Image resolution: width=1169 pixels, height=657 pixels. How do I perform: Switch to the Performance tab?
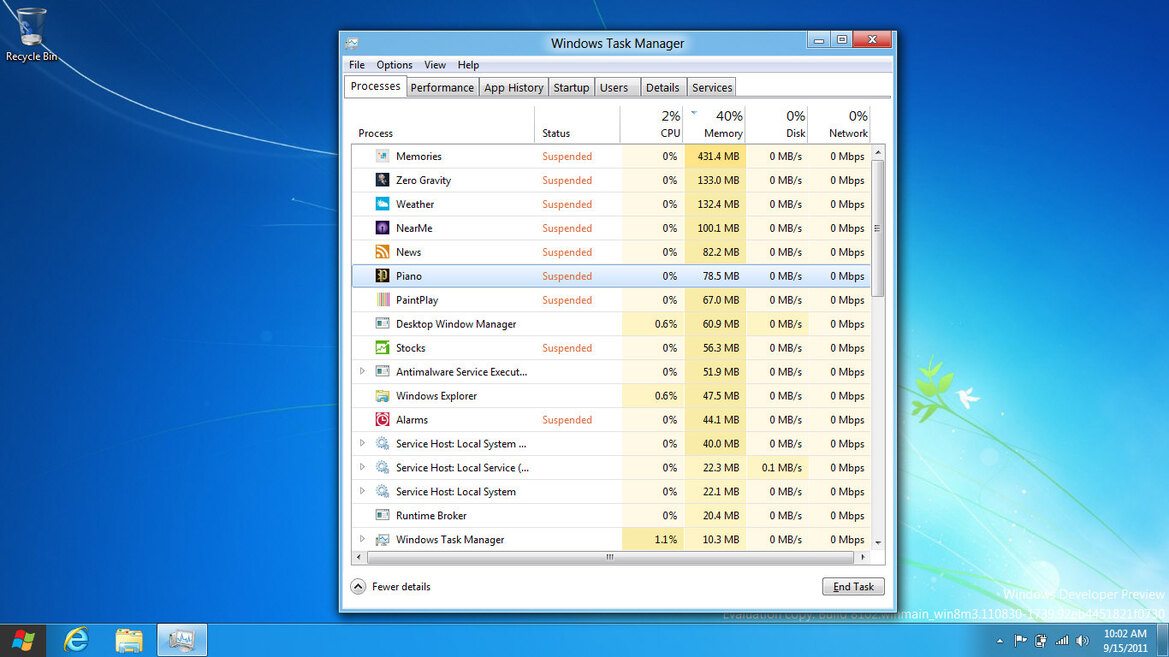click(442, 87)
